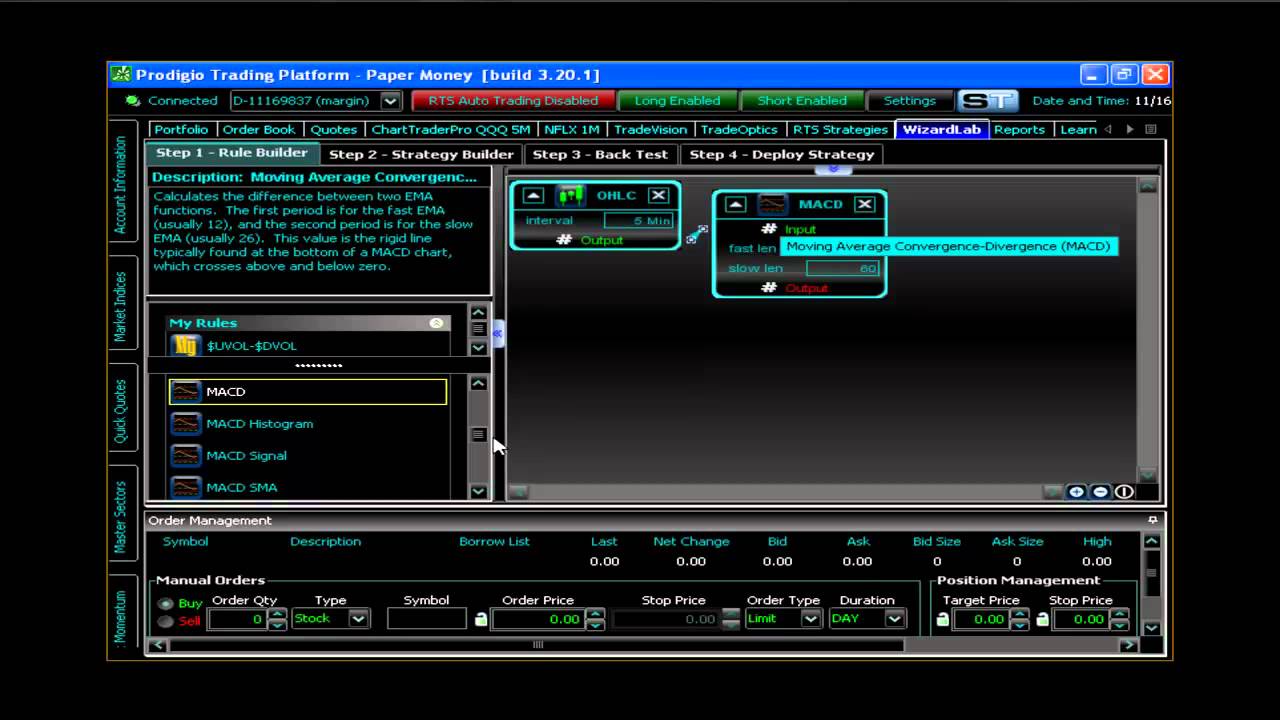
Task: Open the Duration DAY dropdown
Action: 894,619
